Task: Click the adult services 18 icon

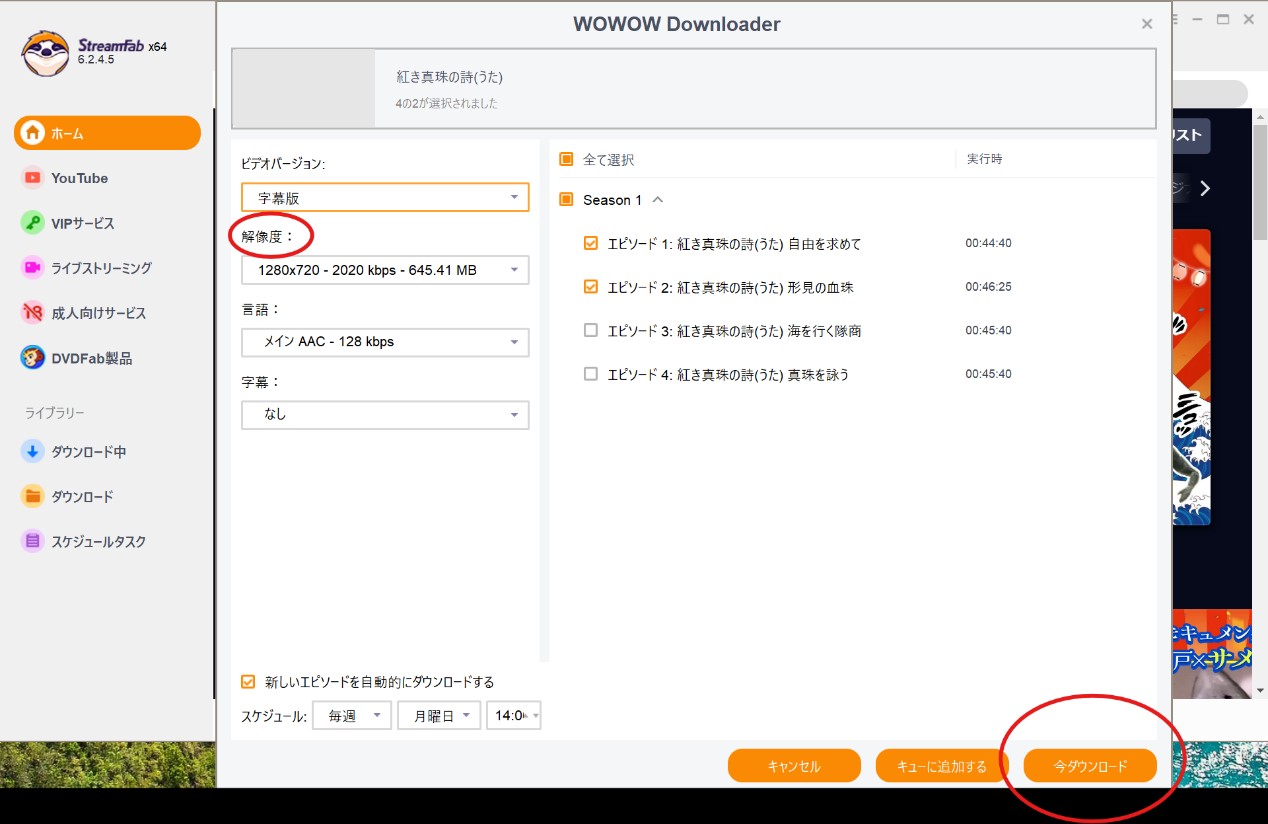Action: coord(33,313)
